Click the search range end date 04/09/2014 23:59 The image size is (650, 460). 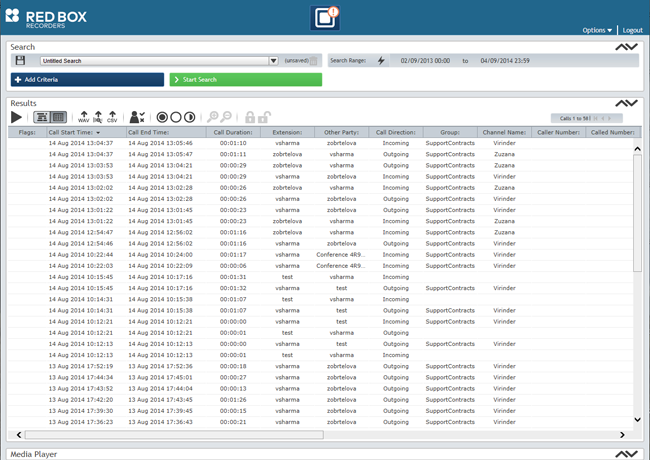pyautogui.click(x=505, y=61)
